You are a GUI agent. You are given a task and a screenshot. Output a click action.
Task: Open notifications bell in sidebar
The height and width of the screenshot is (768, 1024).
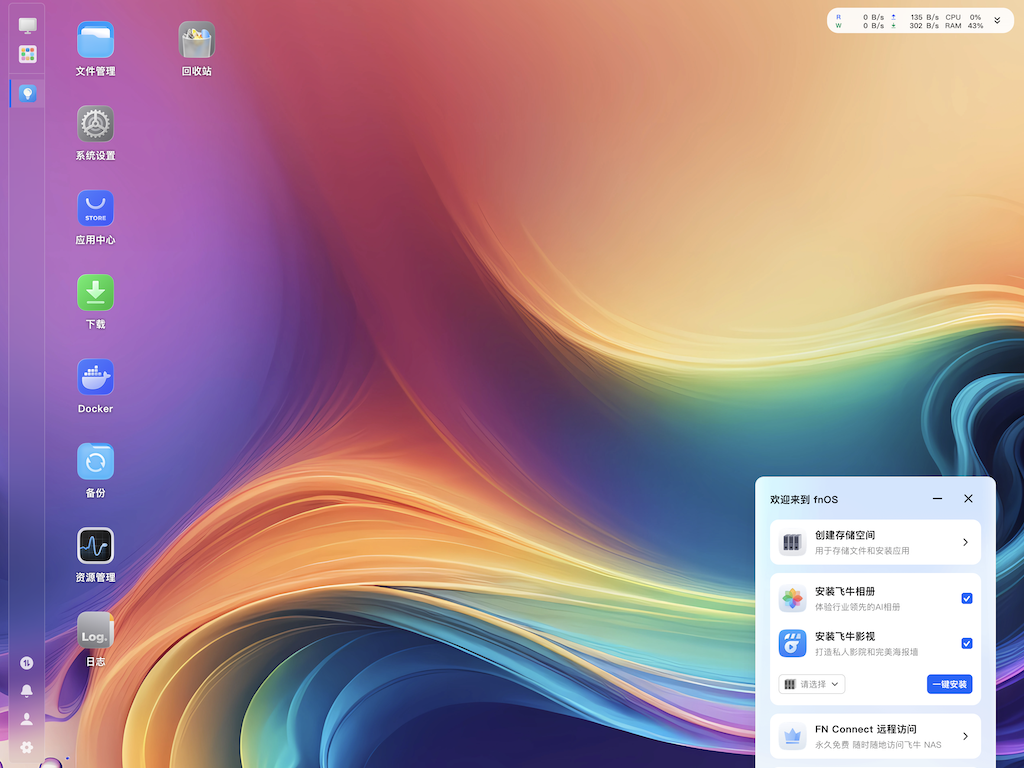[x=27, y=691]
